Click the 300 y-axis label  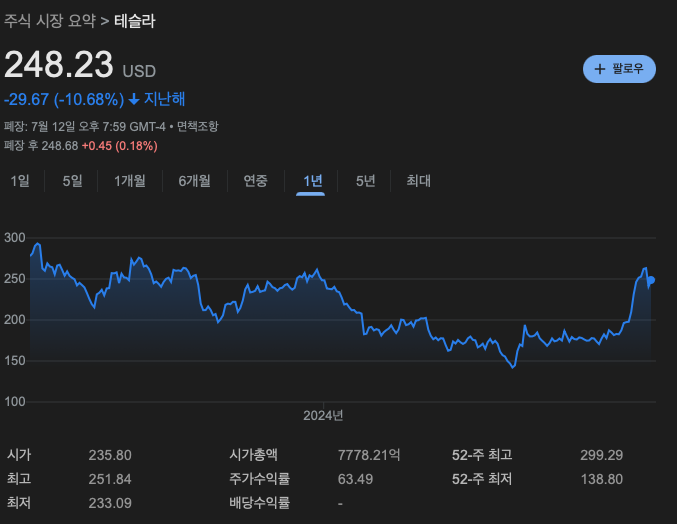(x=15, y=238)
